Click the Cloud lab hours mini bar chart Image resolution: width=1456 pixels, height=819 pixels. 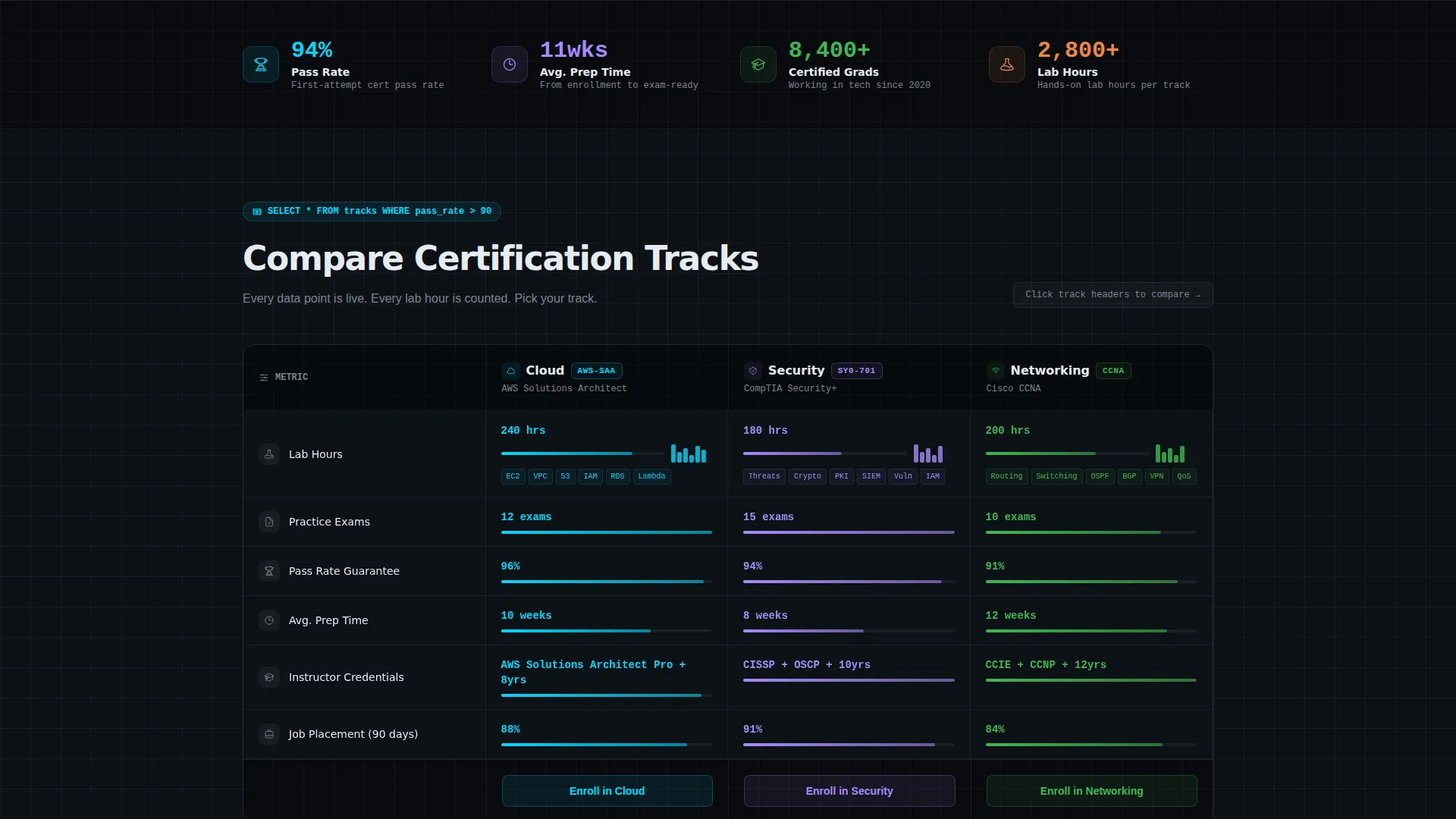click(x=689, y=453)
